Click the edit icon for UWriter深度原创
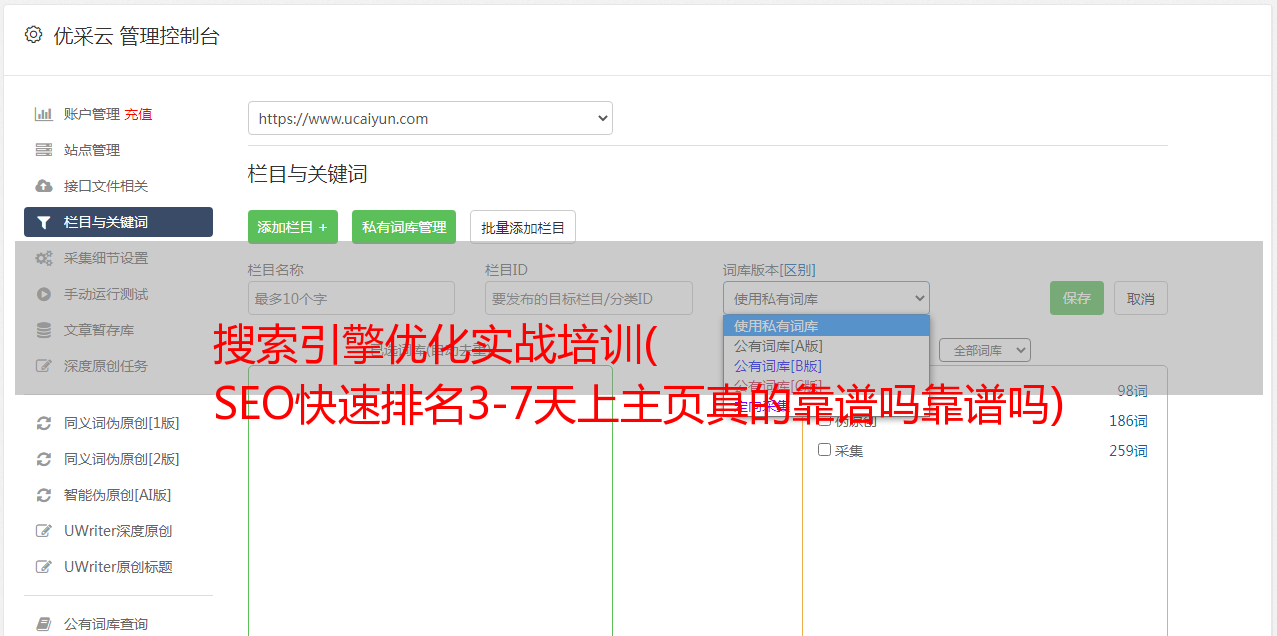The image size is (1277, 636). pos(44,531)
